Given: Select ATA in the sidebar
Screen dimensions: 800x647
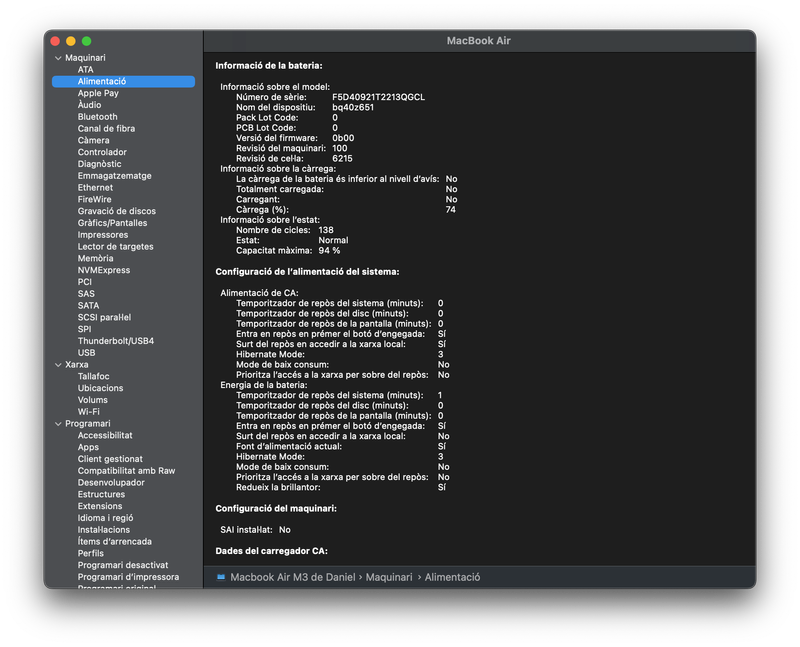Looking at the screenshot, I should [x=86, y=70].
